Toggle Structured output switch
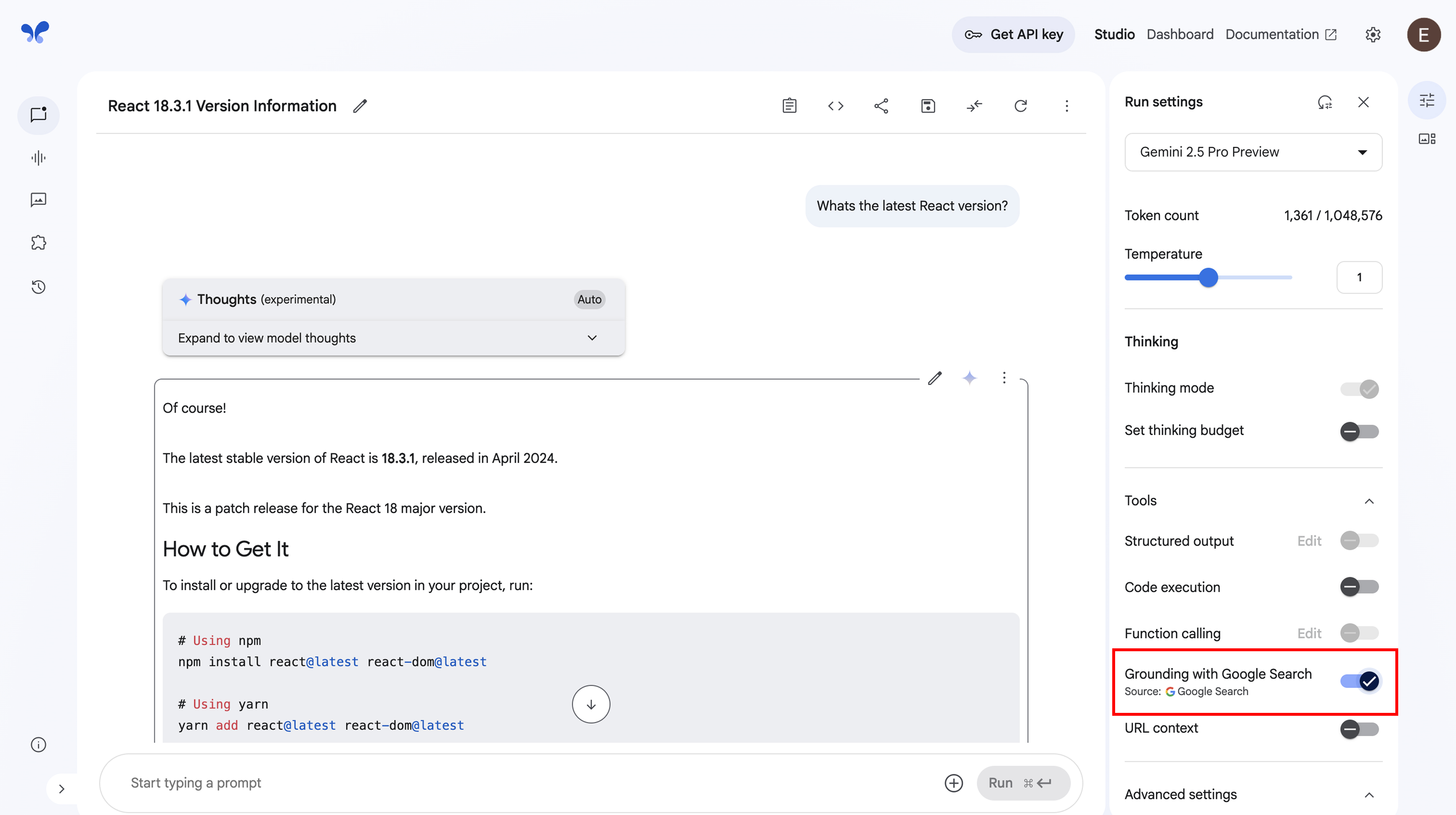Image resolution: width=1456 pixels, height=815 pixels. 1360,541
